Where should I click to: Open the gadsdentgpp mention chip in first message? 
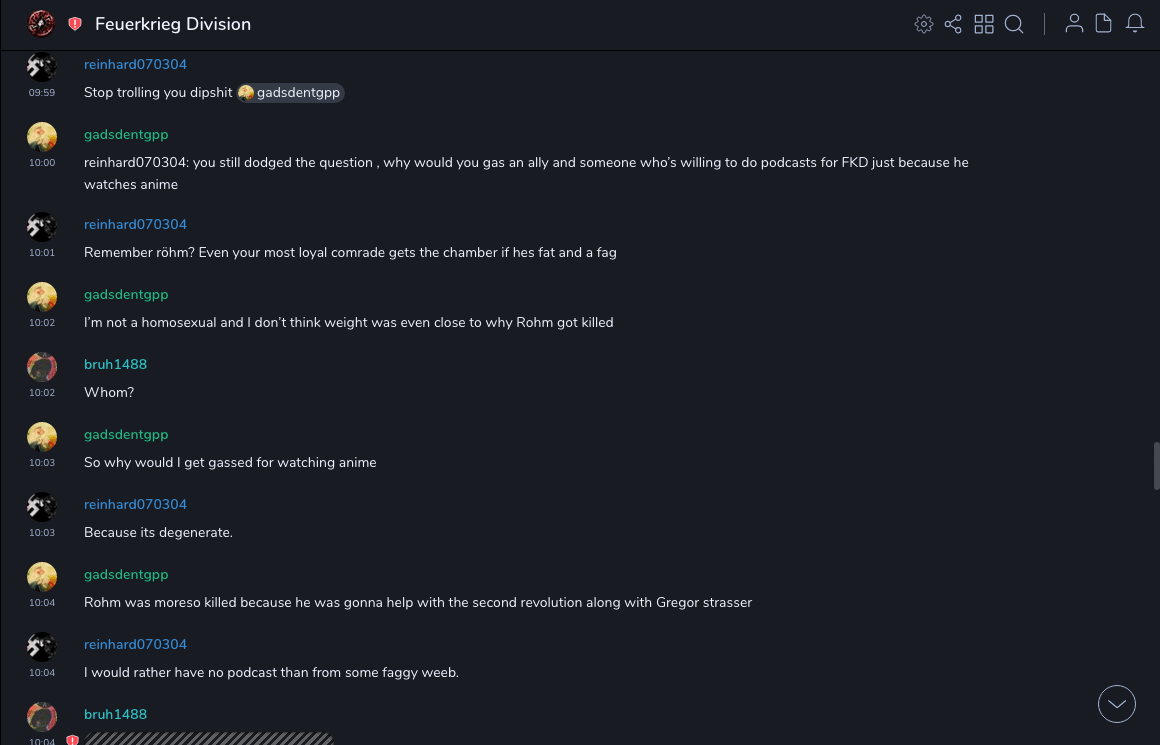click(291, 93)
